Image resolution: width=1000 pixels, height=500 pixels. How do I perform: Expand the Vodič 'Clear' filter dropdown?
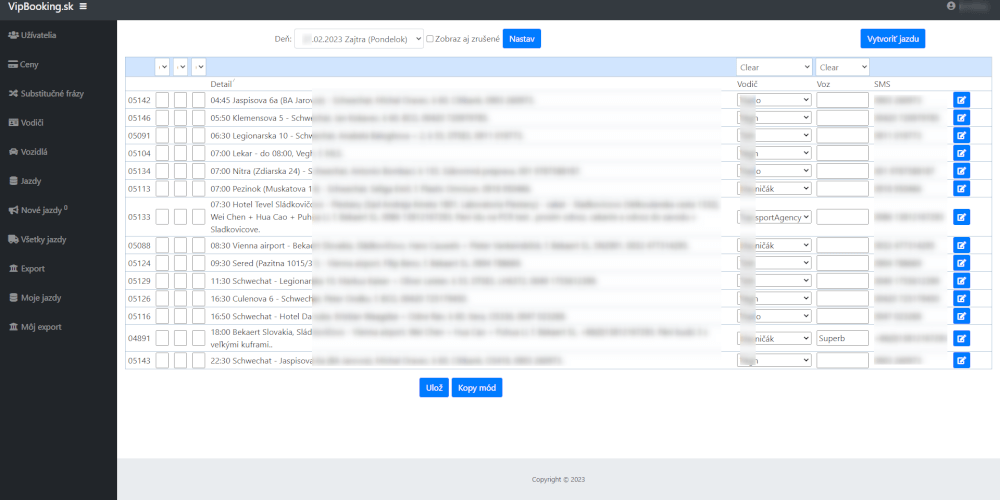[x=773, y=67]
